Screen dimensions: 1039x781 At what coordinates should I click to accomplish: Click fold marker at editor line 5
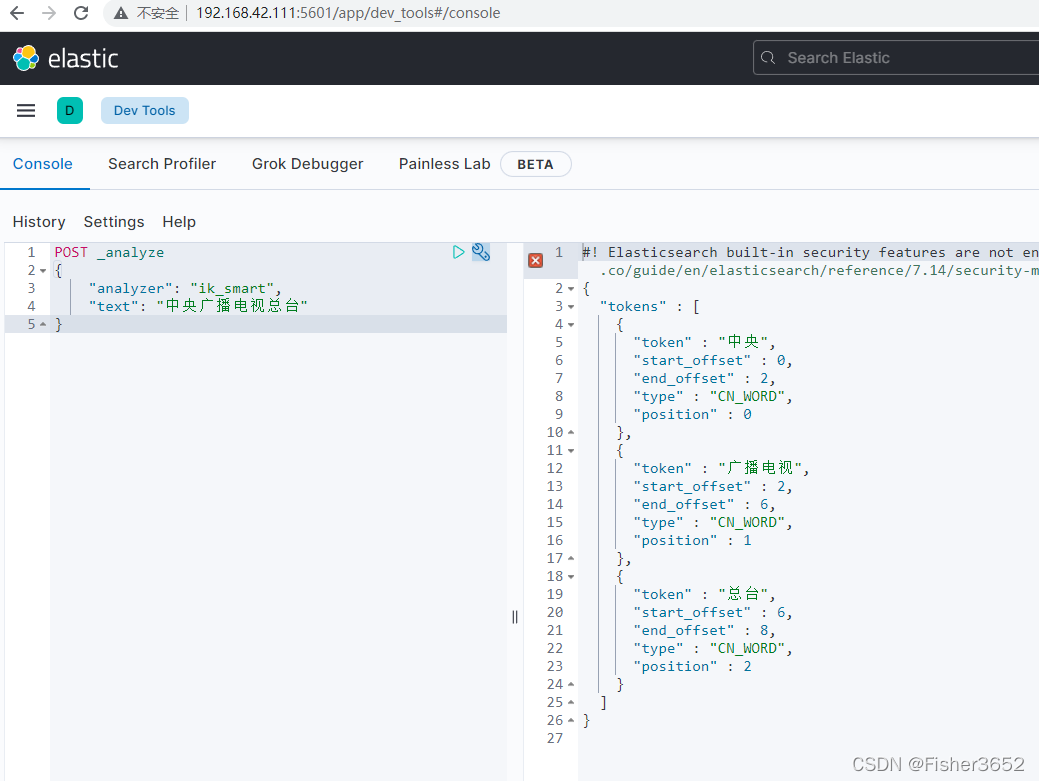pyautogui.click(x=43, y=325)
